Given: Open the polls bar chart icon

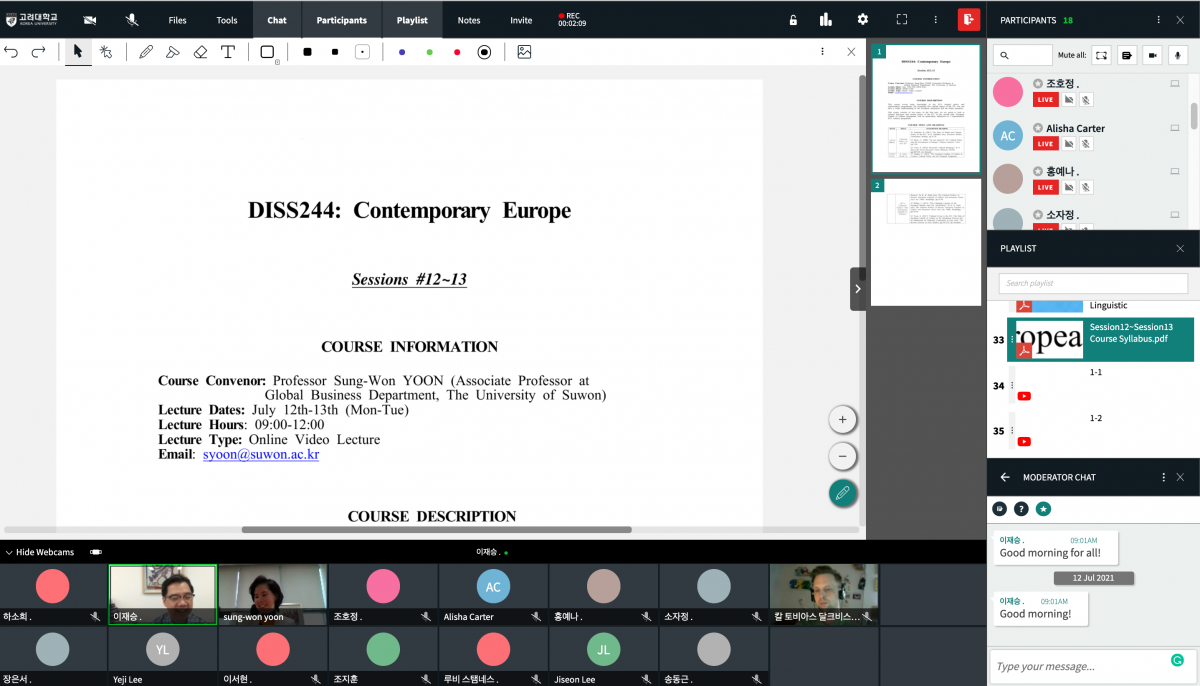Looking at the screenshot, I should (826, 20).
